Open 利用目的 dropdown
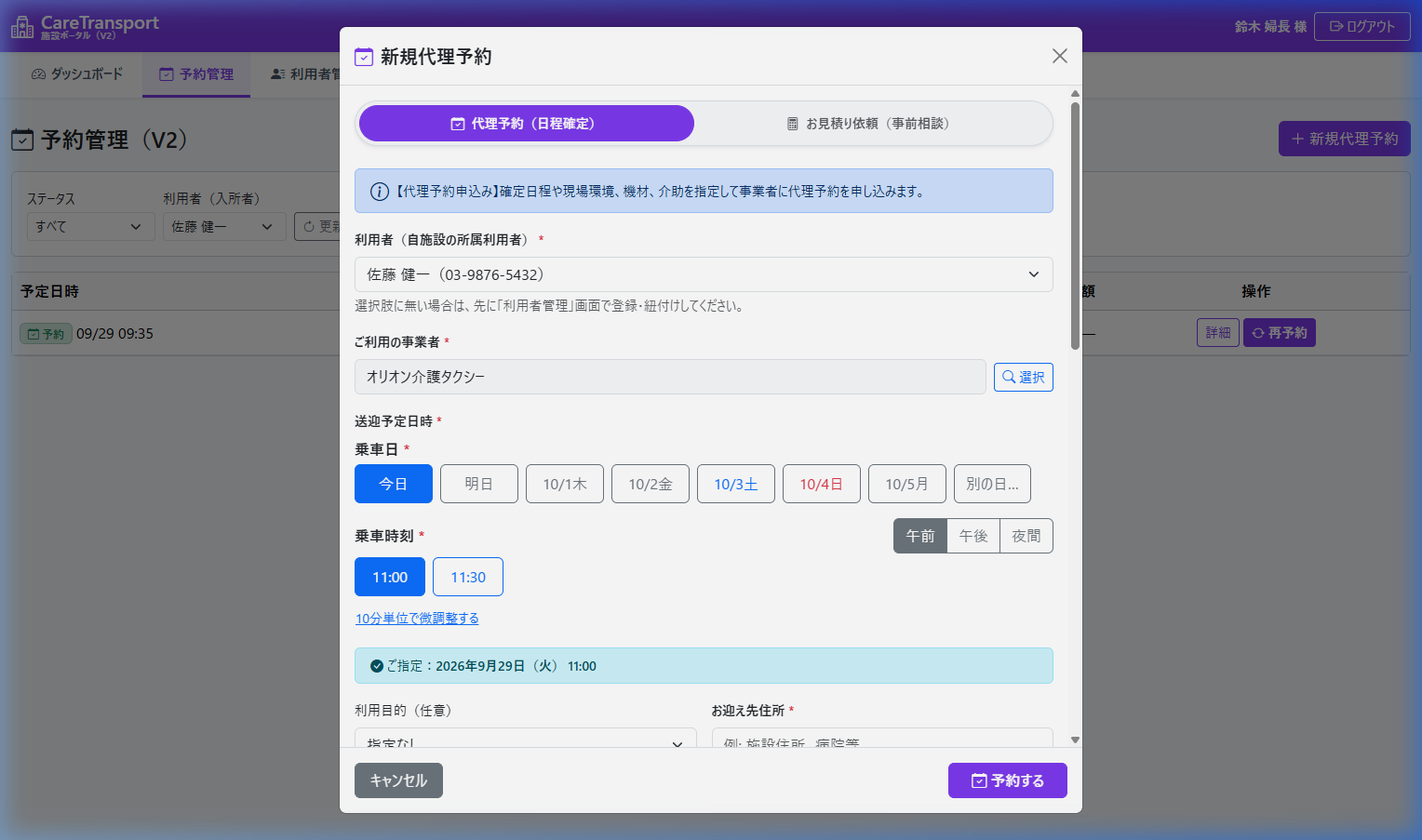The height and width of the screenshot is (840, 1422). (x=526, y=739)
